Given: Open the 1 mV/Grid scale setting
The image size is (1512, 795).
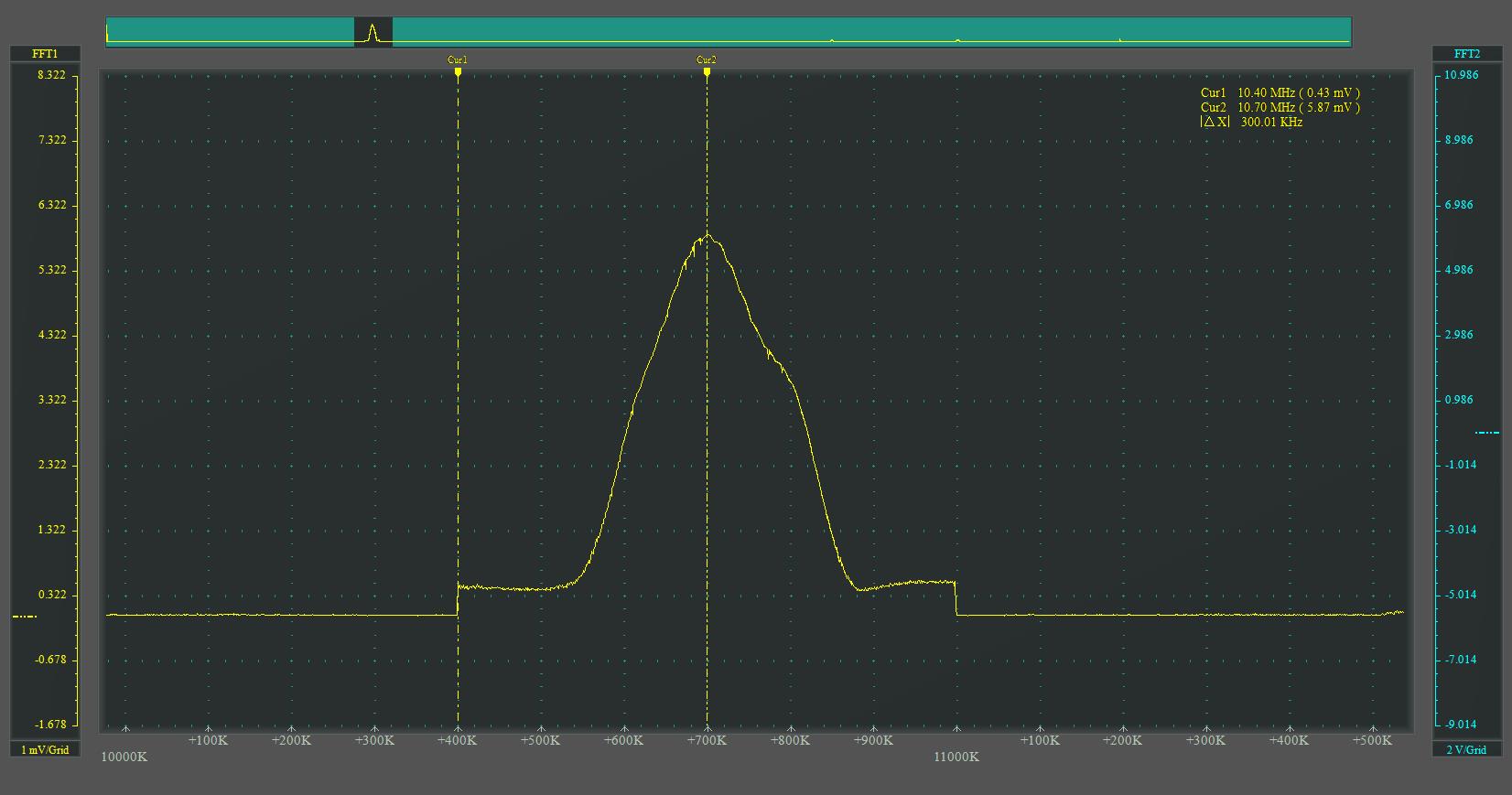Looking at the screenshot, I should pyautogui.click(x=45, y=750).
